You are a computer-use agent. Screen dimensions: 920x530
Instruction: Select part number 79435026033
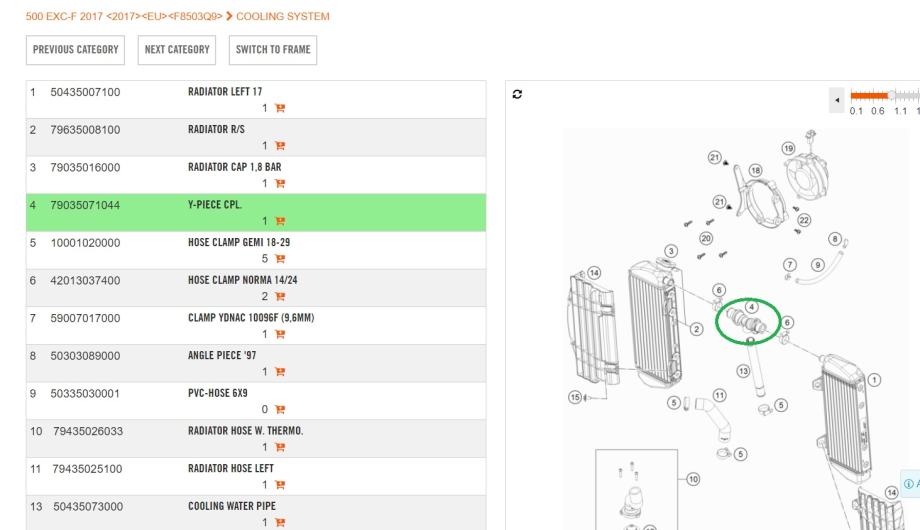88,431
